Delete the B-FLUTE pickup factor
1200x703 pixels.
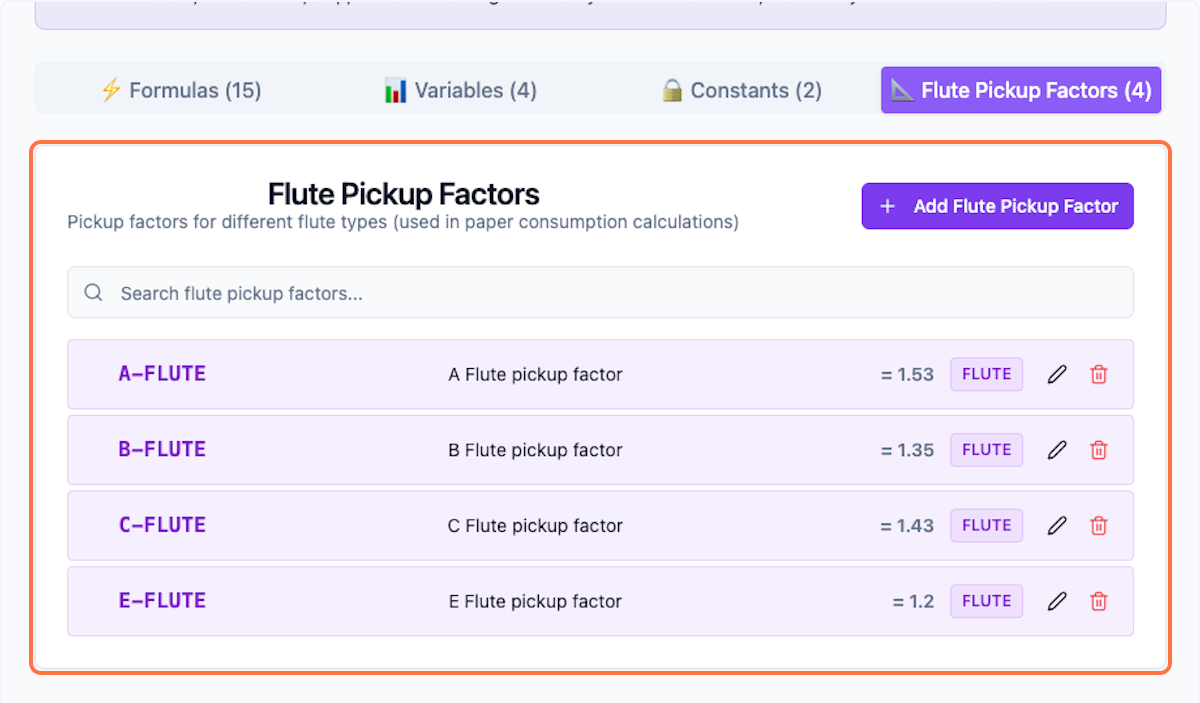point(1098,450)
